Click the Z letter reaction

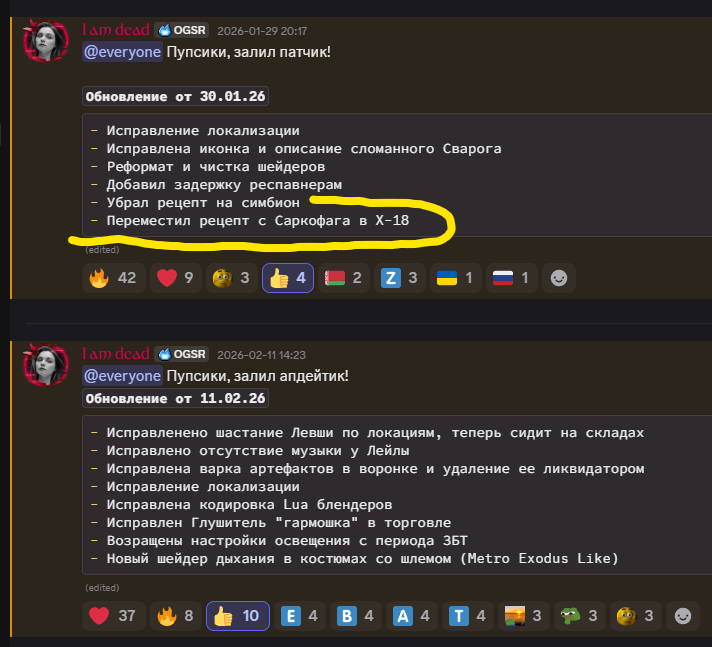(400, 278)
